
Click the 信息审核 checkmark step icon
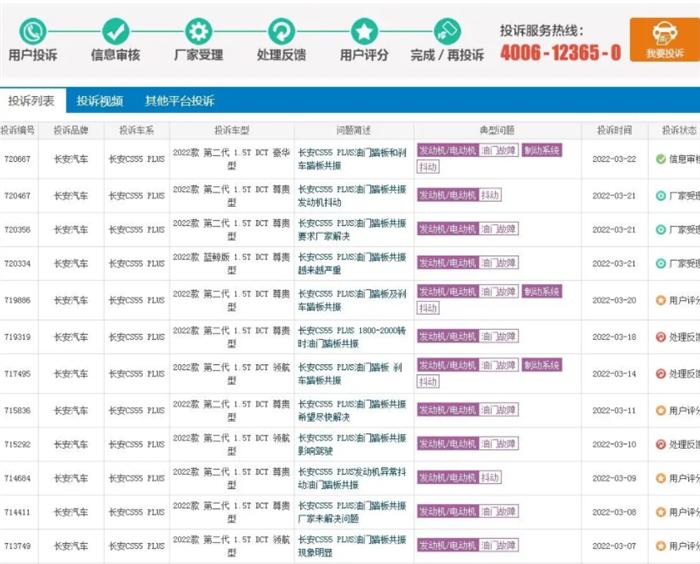[x=116, y=31]
